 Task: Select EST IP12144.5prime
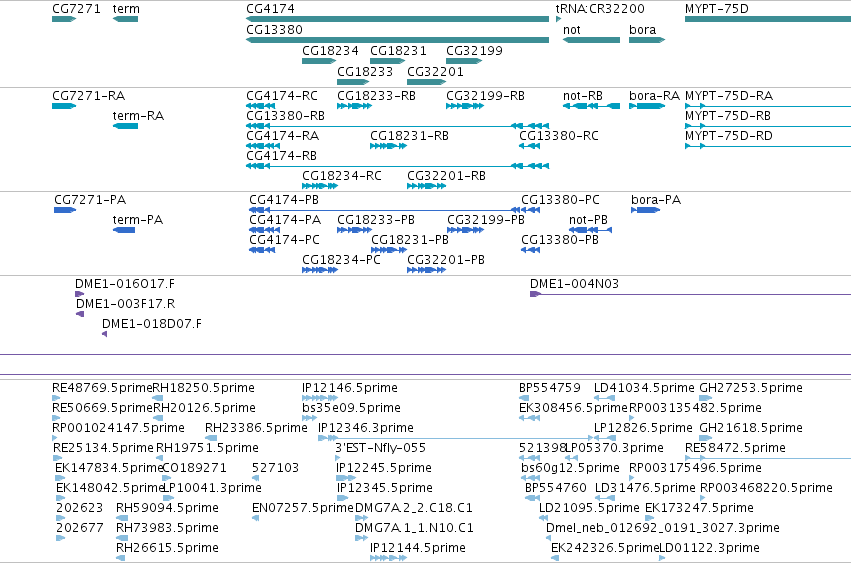tap(388, 558)
